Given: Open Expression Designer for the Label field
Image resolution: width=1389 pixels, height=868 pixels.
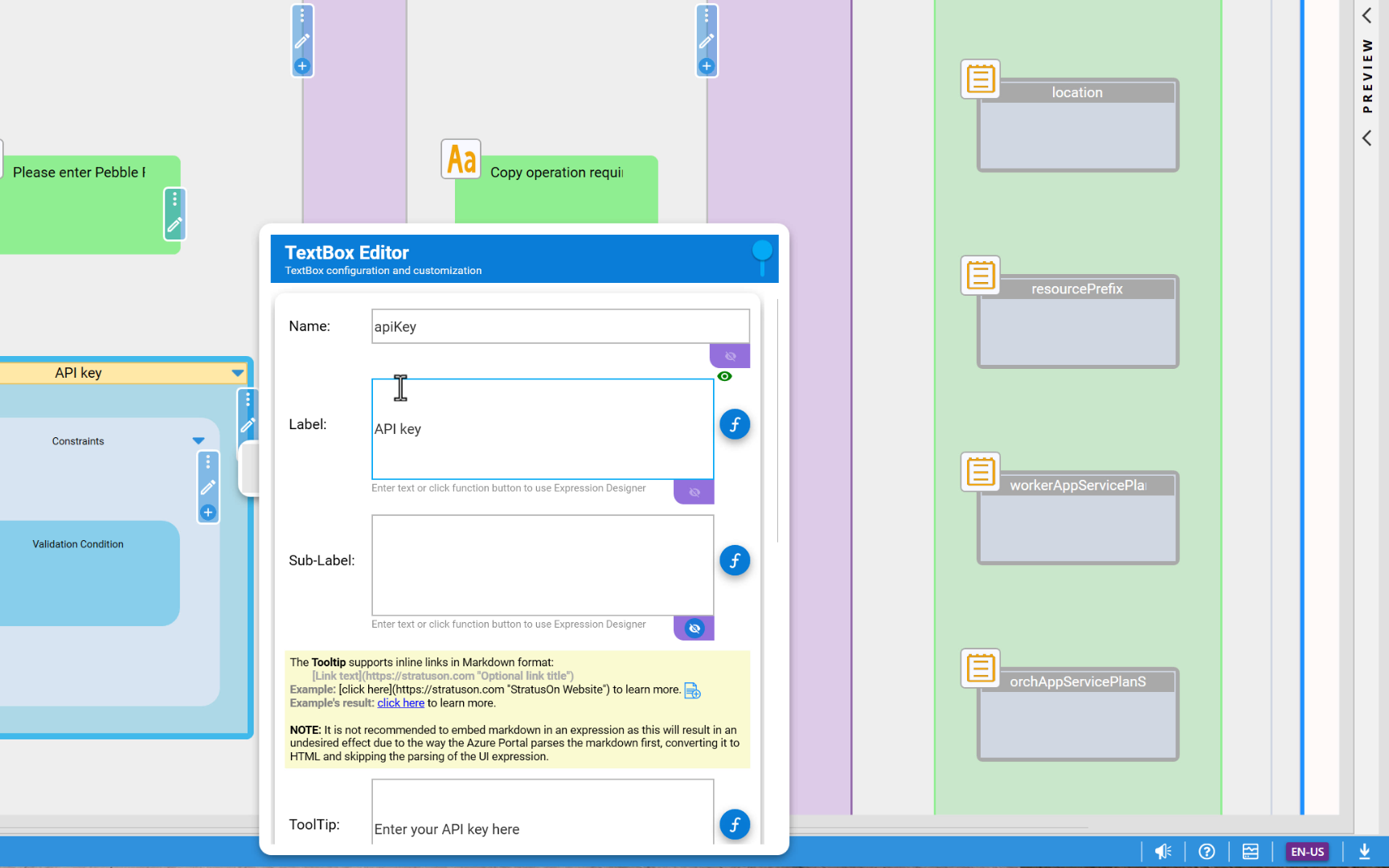Looking at the screenshot, I should (735, 424).
